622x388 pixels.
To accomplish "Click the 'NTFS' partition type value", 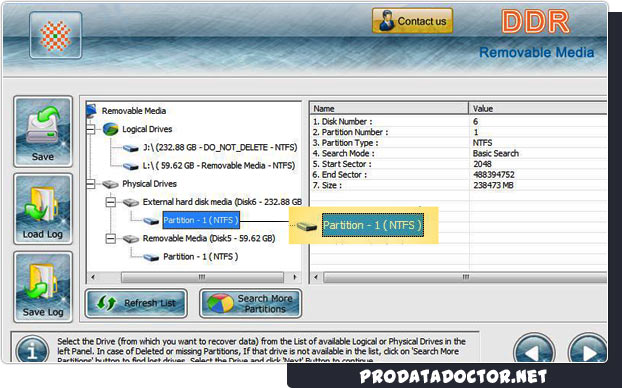I will click(x=482, y=143).
